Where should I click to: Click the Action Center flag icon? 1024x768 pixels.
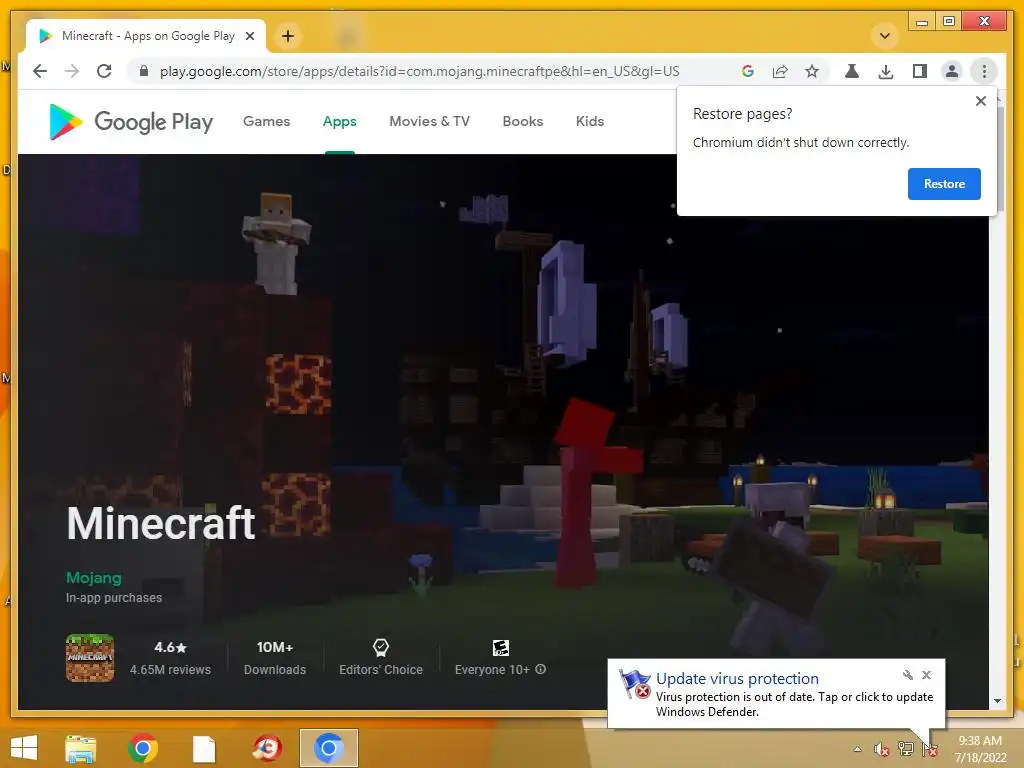click(x=930, y=749)
